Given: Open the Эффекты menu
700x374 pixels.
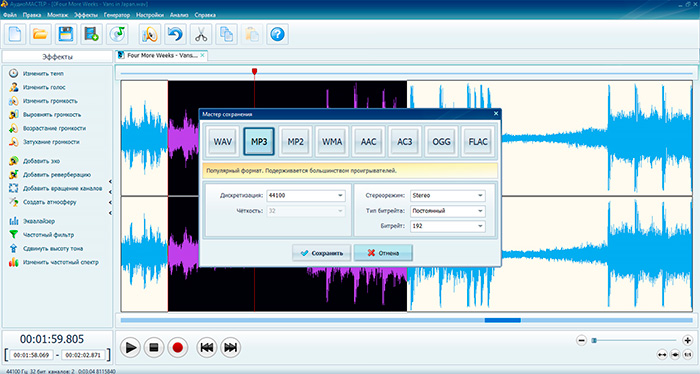Looking at the screenshot, I should 86,15.
